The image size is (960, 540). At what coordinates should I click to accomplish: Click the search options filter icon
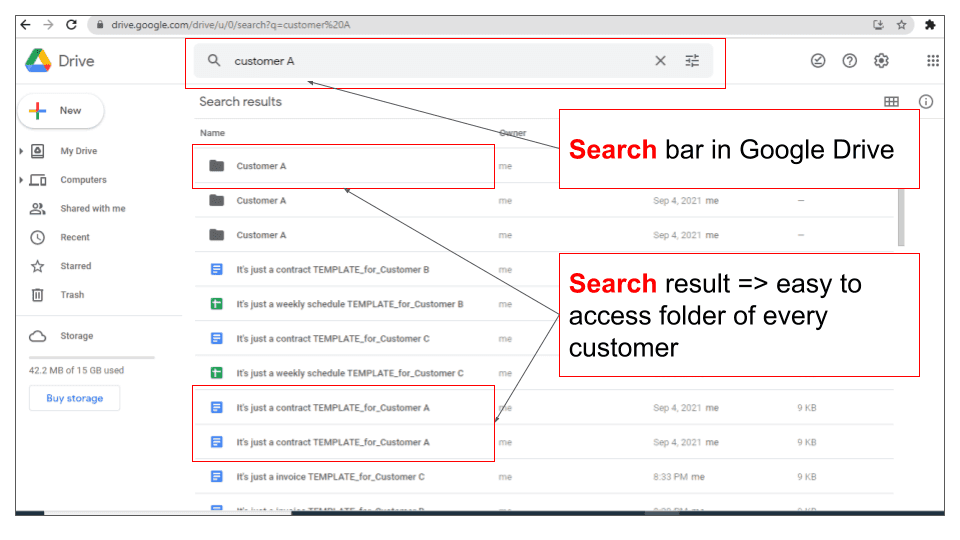[692, 61]
